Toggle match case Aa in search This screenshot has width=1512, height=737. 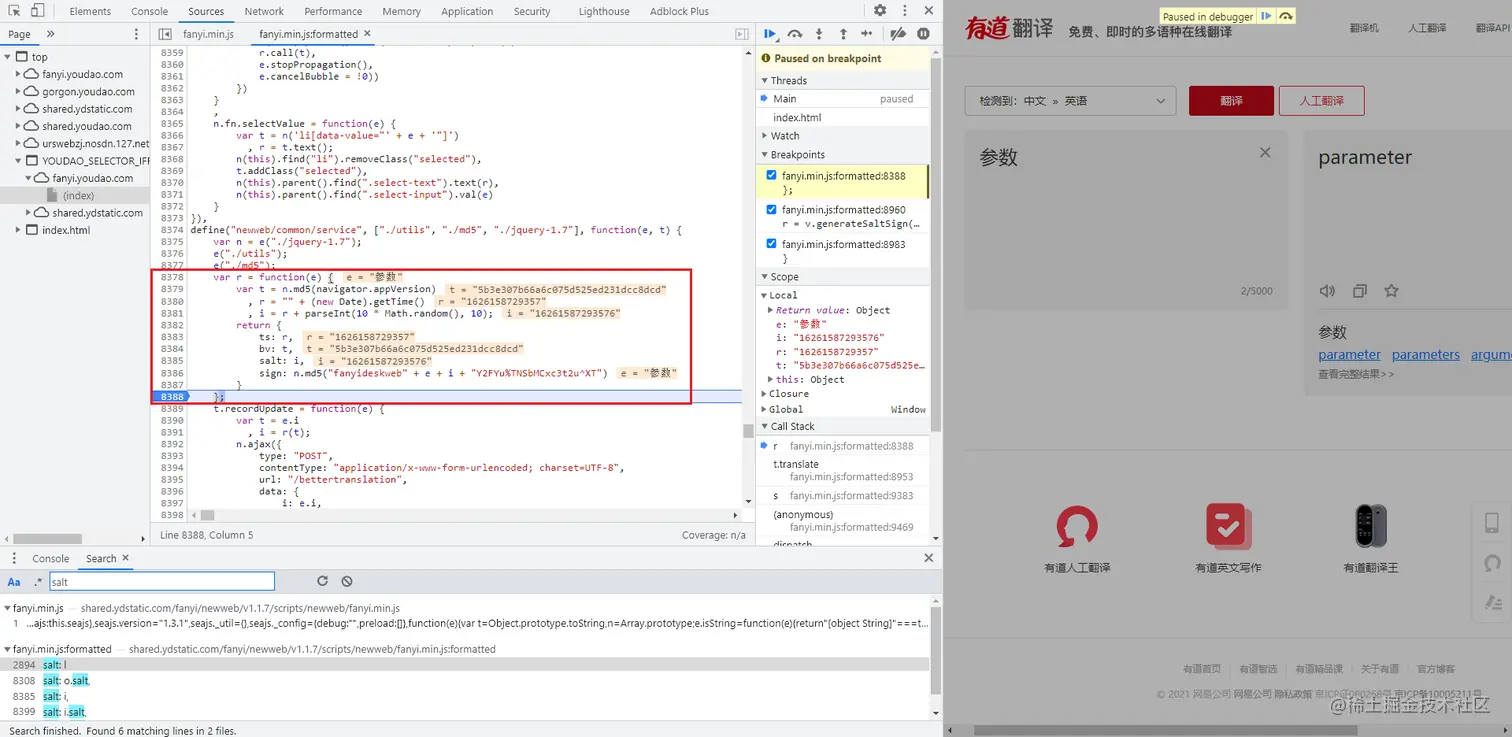[14, 582]
